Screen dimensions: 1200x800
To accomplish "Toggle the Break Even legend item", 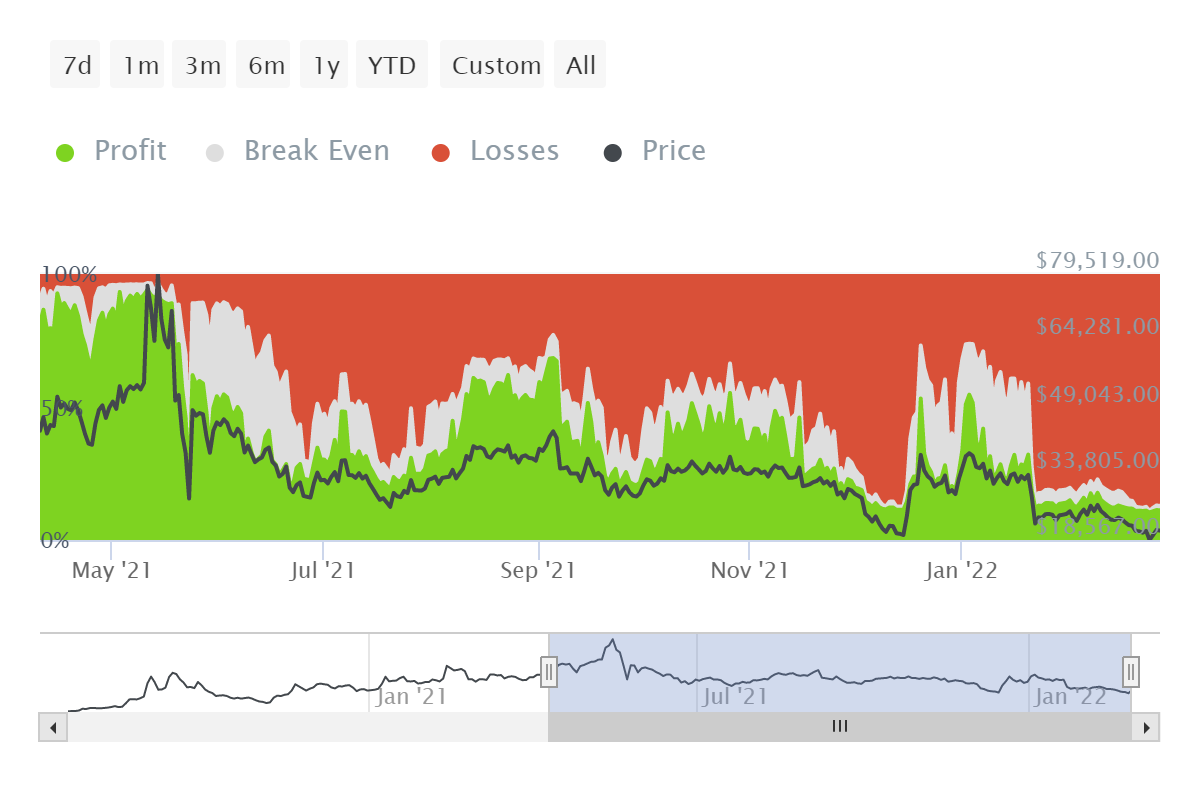I will (316, 151).
